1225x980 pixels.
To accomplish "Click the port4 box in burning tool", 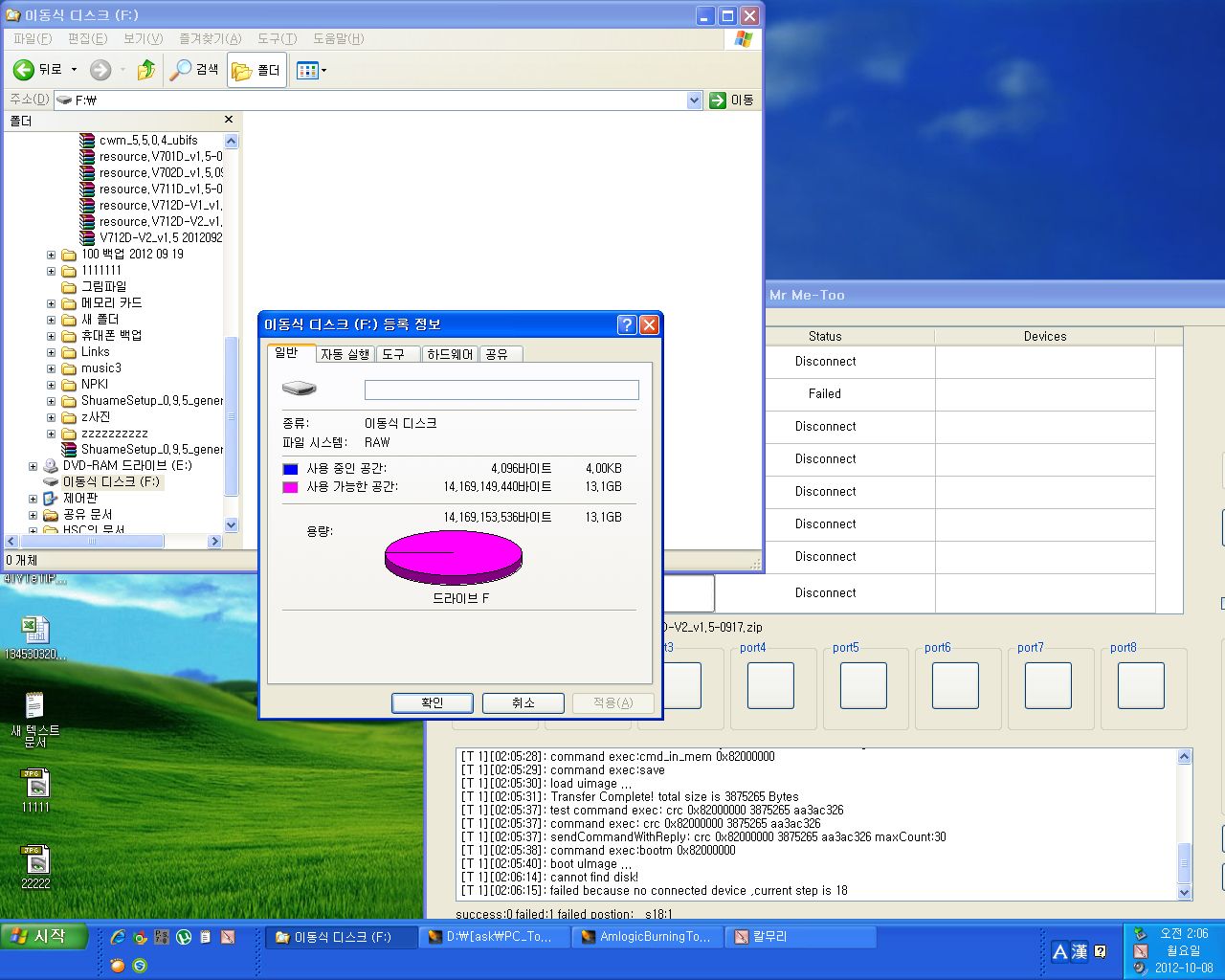I will (770, 685).
